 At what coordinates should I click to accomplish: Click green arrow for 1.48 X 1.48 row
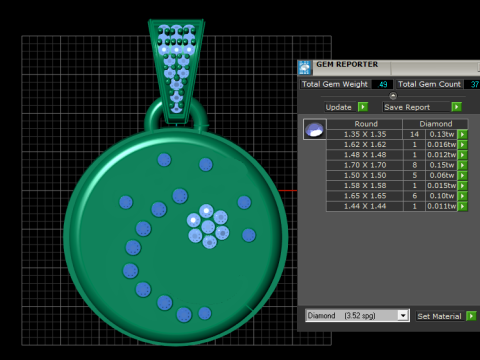462,155
